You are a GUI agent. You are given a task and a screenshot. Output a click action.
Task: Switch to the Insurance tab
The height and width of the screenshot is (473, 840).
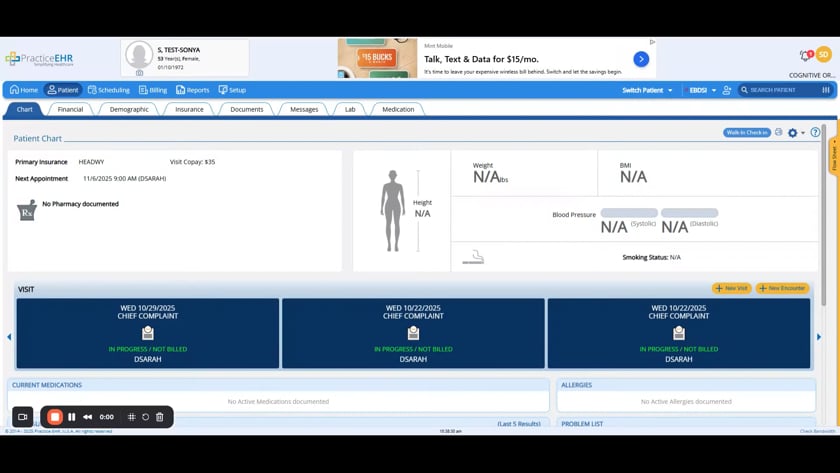pos(189,109)
